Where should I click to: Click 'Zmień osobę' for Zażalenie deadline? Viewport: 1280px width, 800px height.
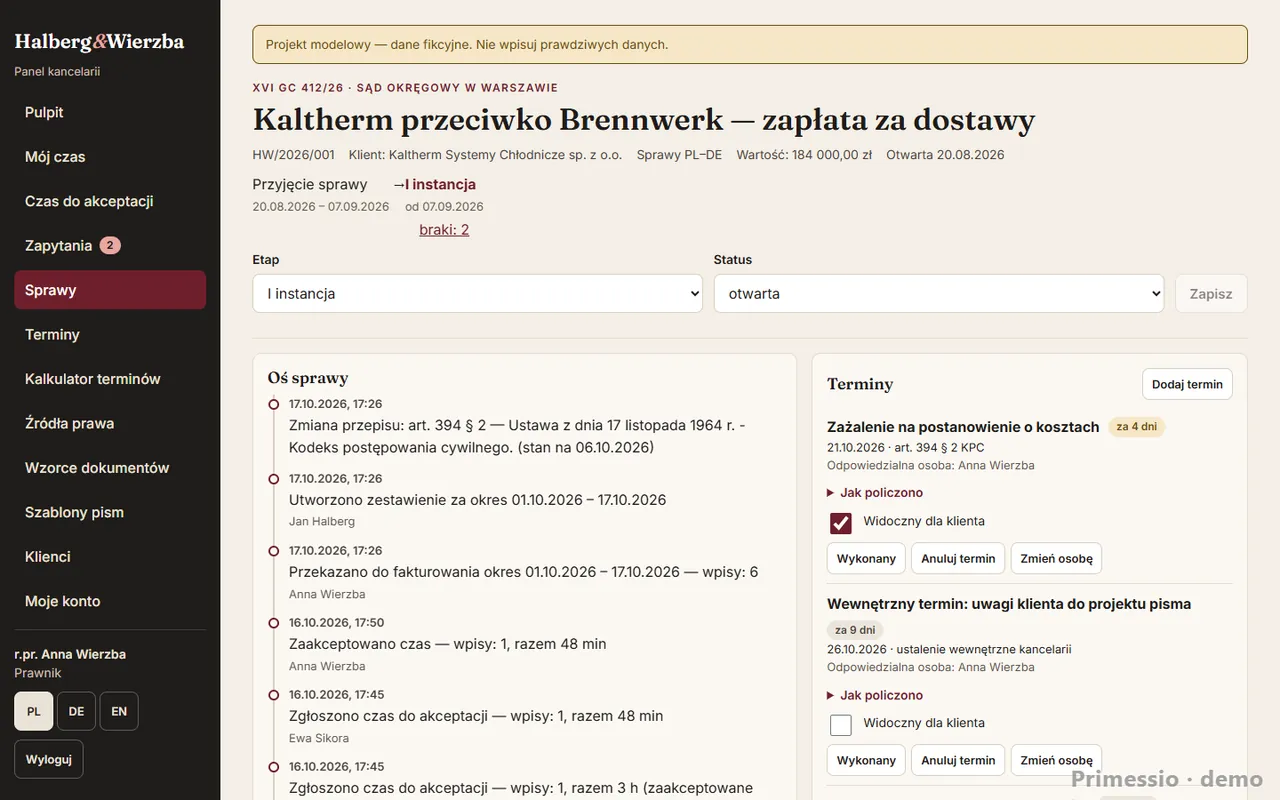pos(1056,558)
